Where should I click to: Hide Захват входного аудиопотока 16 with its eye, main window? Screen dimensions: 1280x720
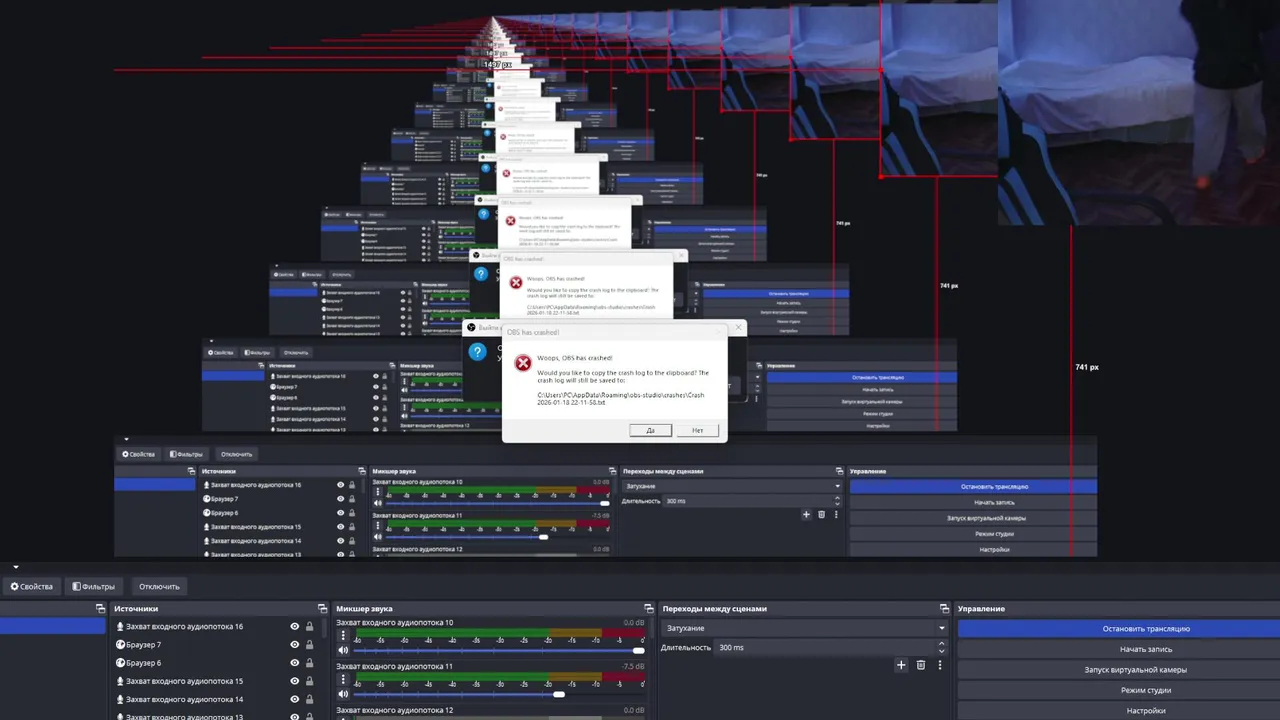295,627
